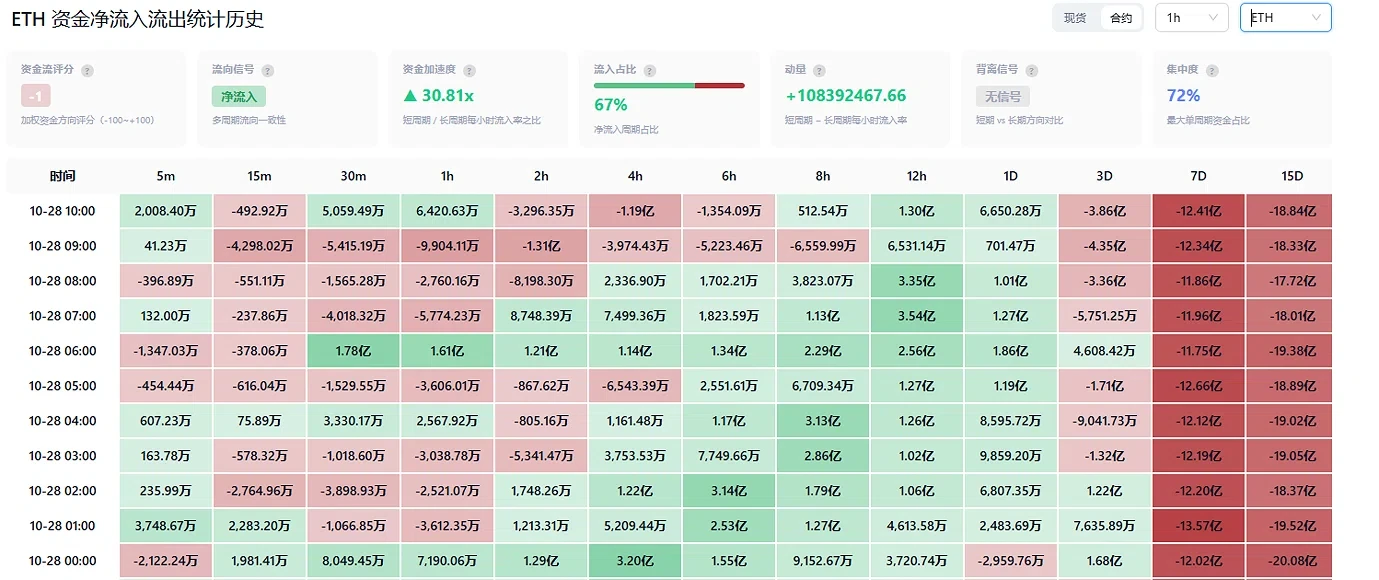Select the 3.14亿 cell
The height and width of the screenshot is (580, 1379).
729,491
